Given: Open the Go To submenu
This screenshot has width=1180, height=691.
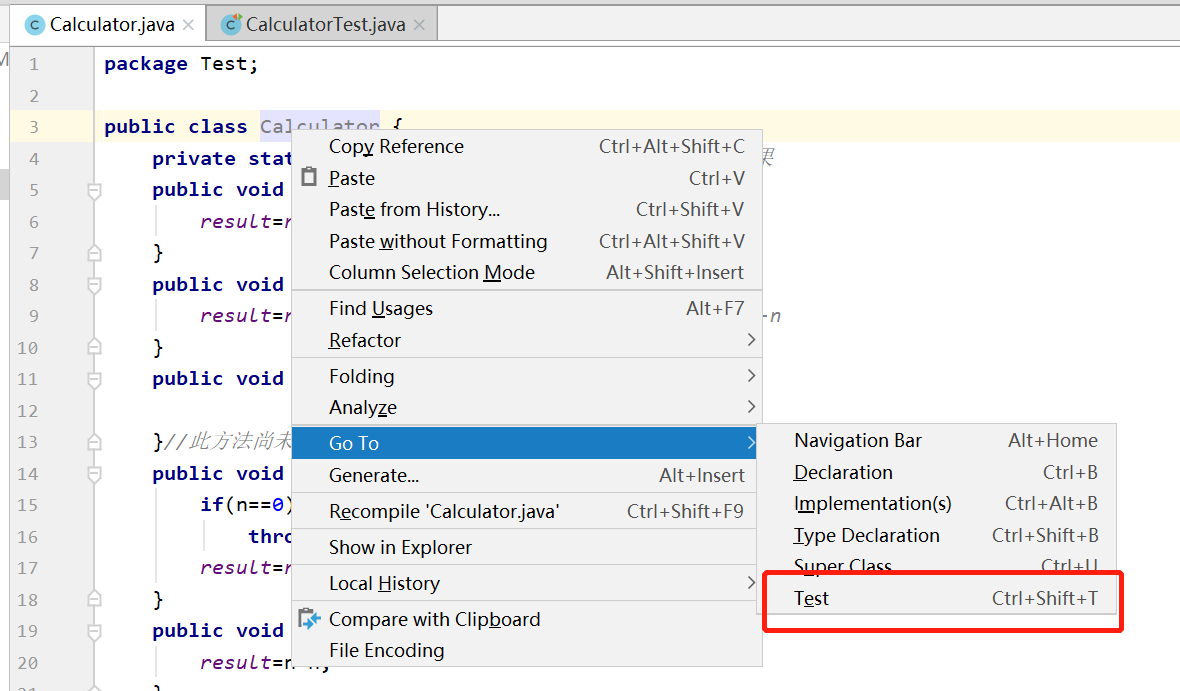Looking at the screenshot, I should point(525,443).
